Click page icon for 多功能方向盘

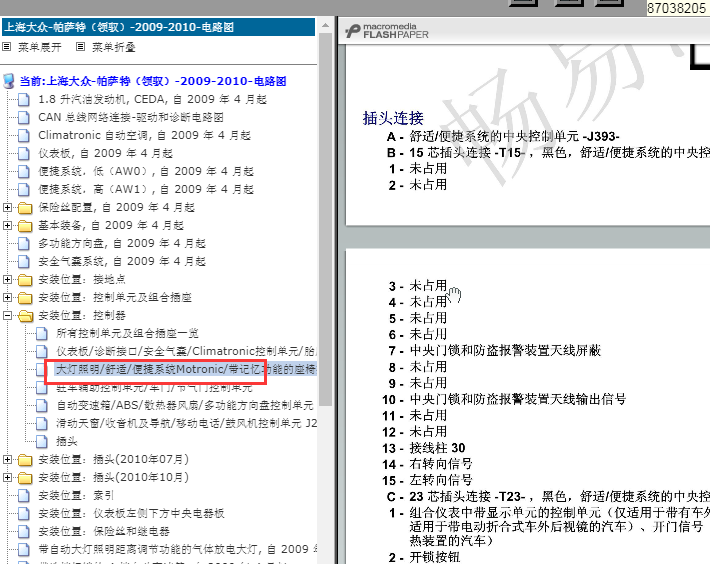point(24,244)
